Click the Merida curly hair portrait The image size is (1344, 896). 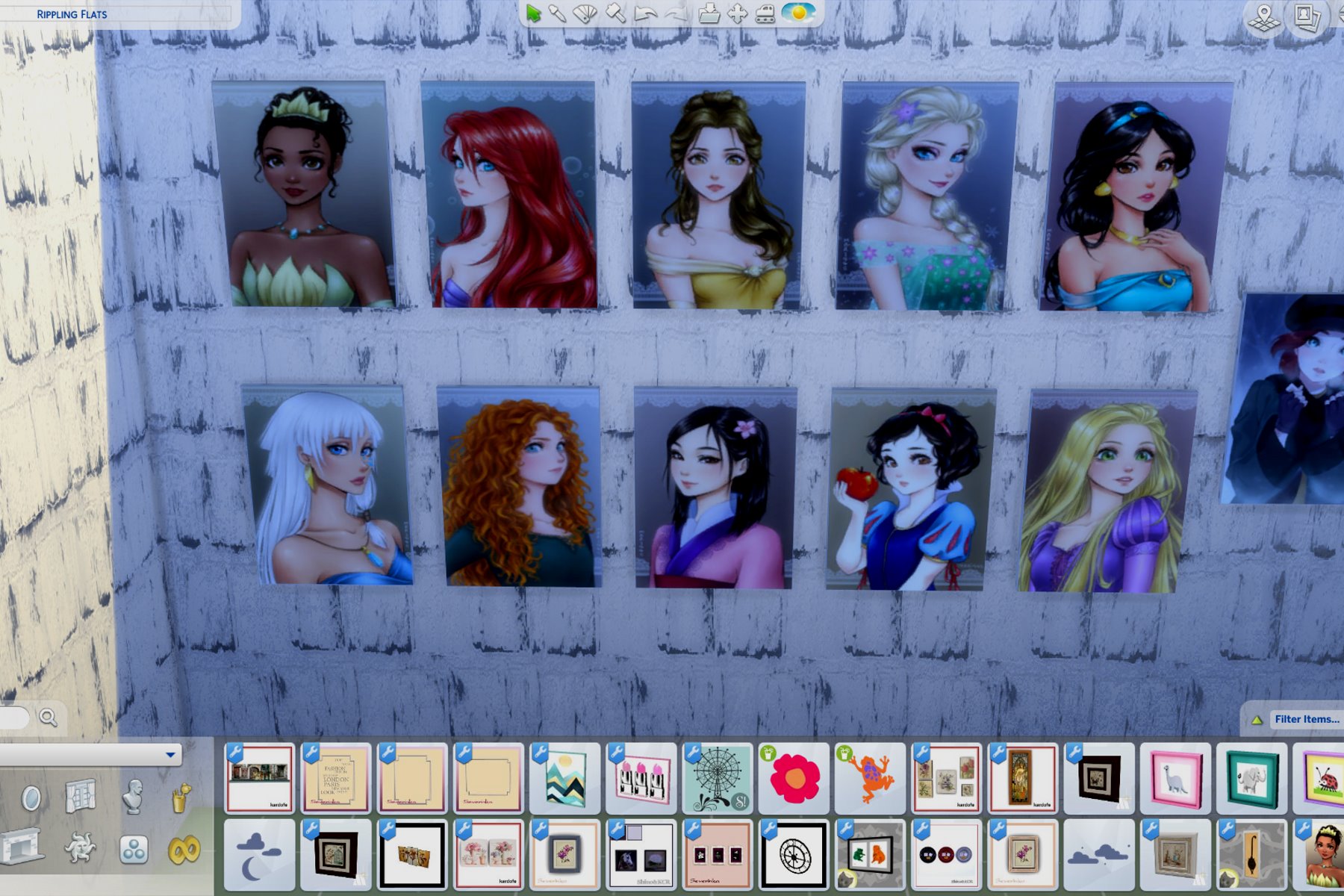coord(519,487)
